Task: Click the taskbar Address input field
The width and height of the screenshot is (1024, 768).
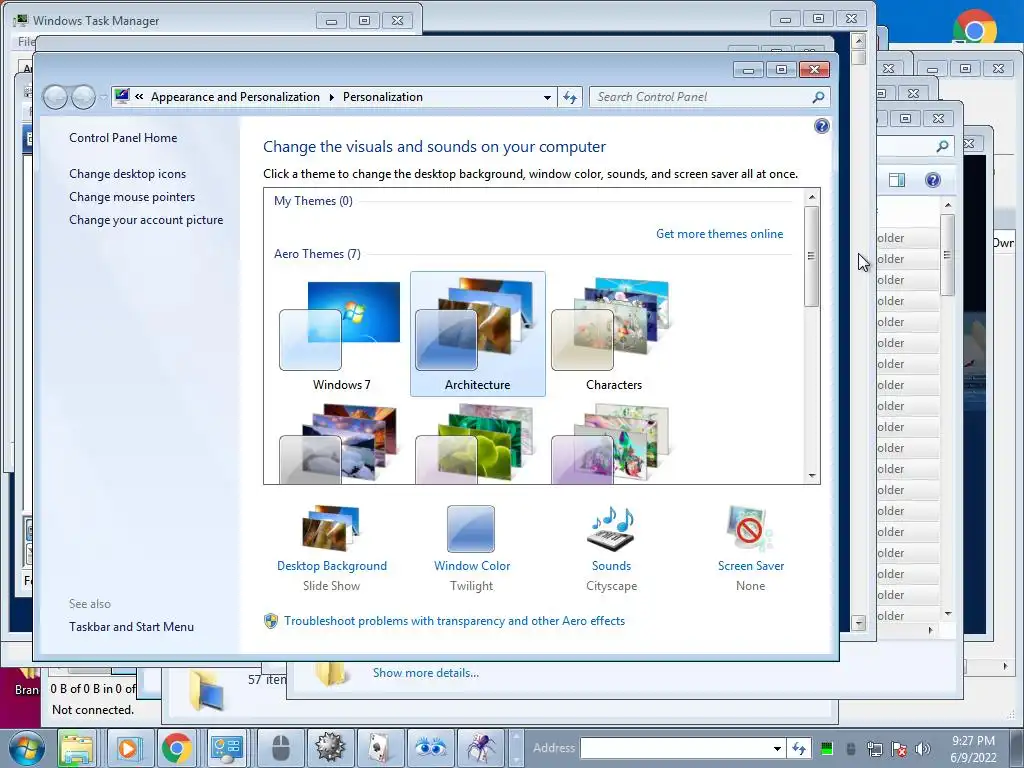Action: [676, 748]
